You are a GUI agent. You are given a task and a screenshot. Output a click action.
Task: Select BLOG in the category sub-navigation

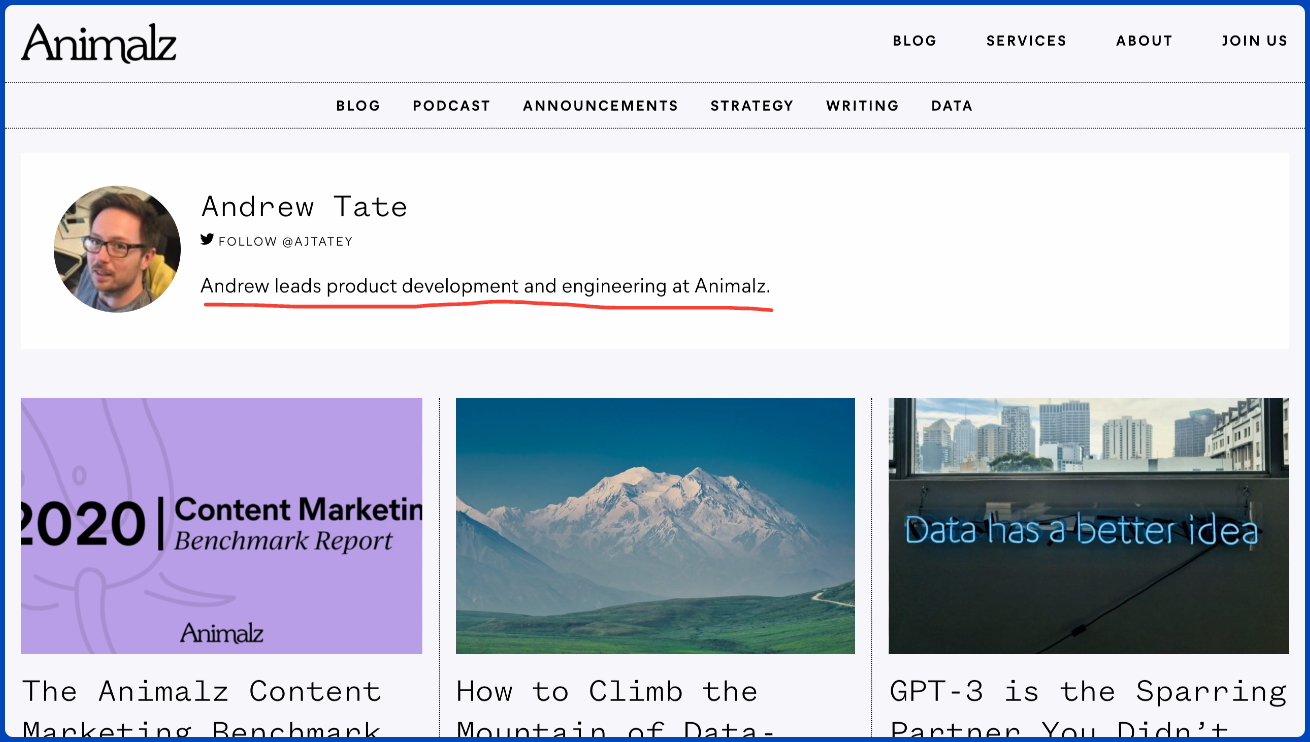point(358,105)
